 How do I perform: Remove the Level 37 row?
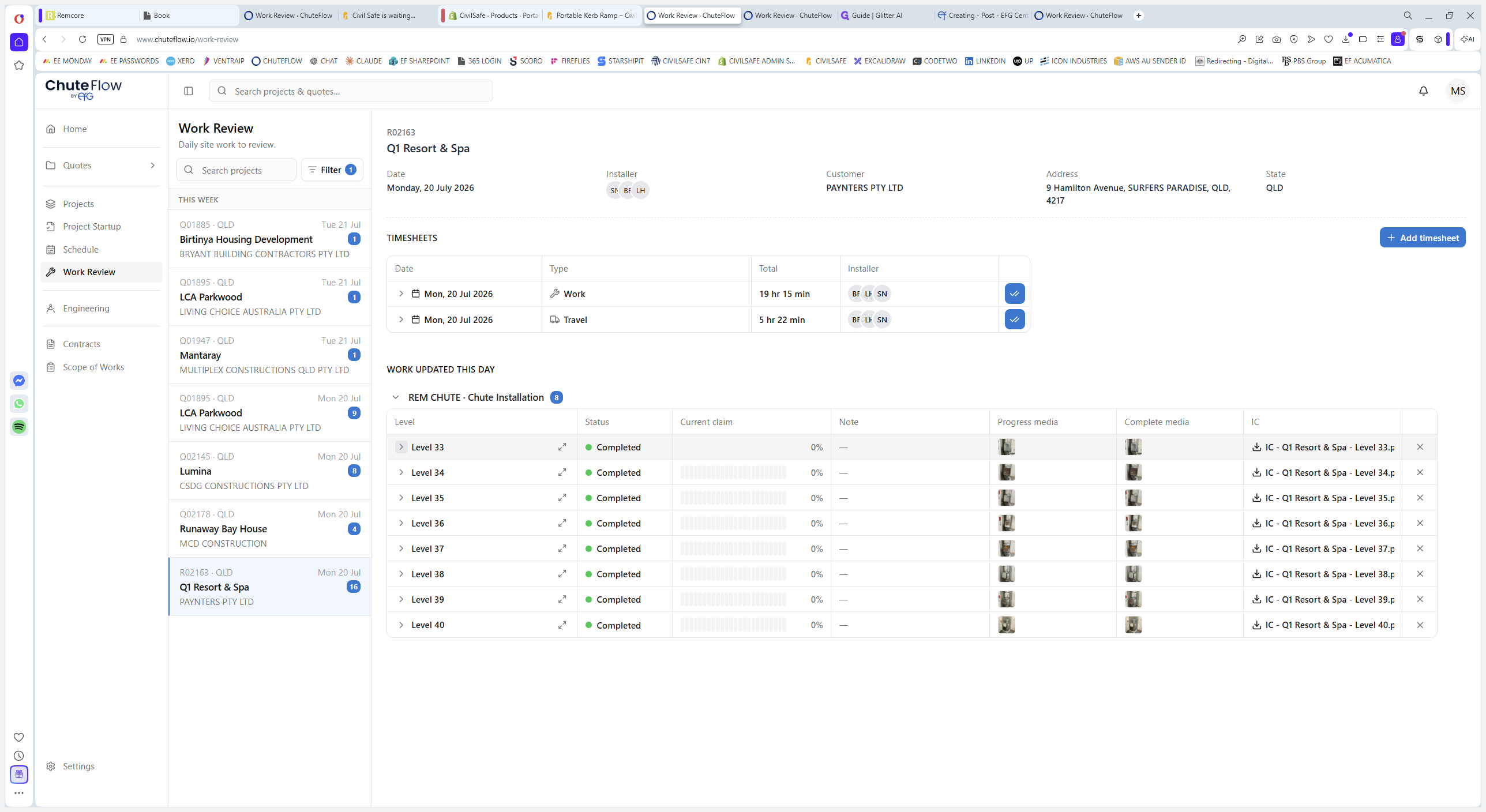[1420, 548]
